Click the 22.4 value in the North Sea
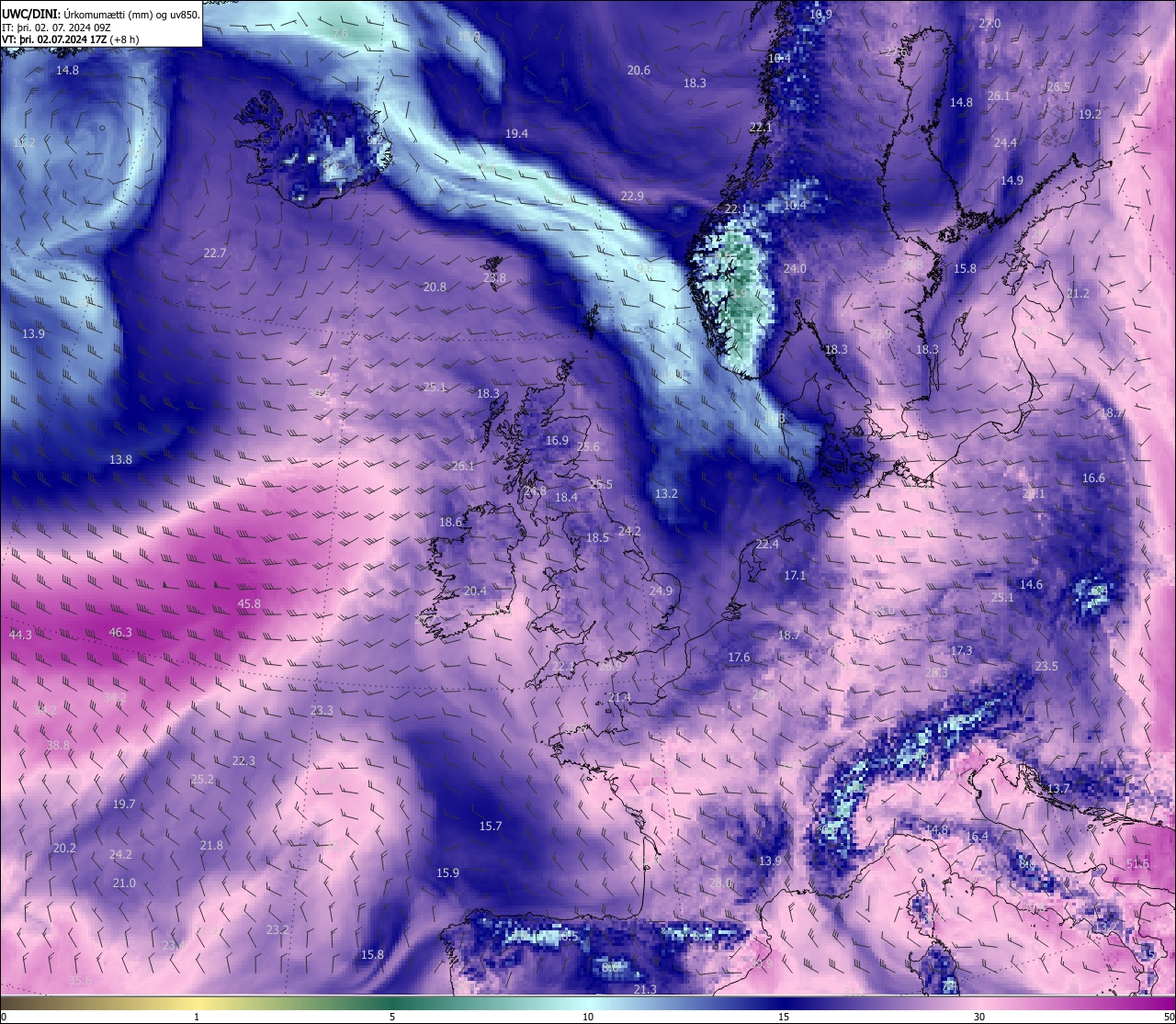This screenshot has height=1024, width=1176. point(767,544)
